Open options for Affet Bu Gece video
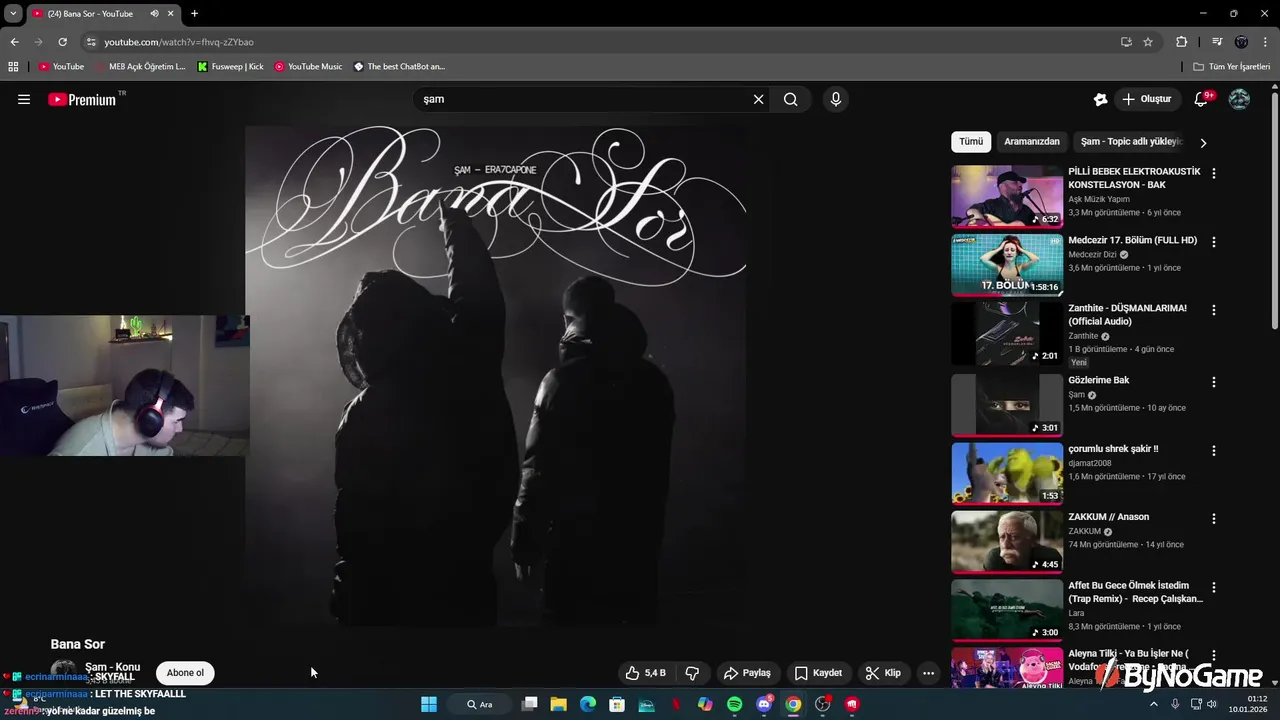The image size is (1280, 720). [x=1214, y=588]
